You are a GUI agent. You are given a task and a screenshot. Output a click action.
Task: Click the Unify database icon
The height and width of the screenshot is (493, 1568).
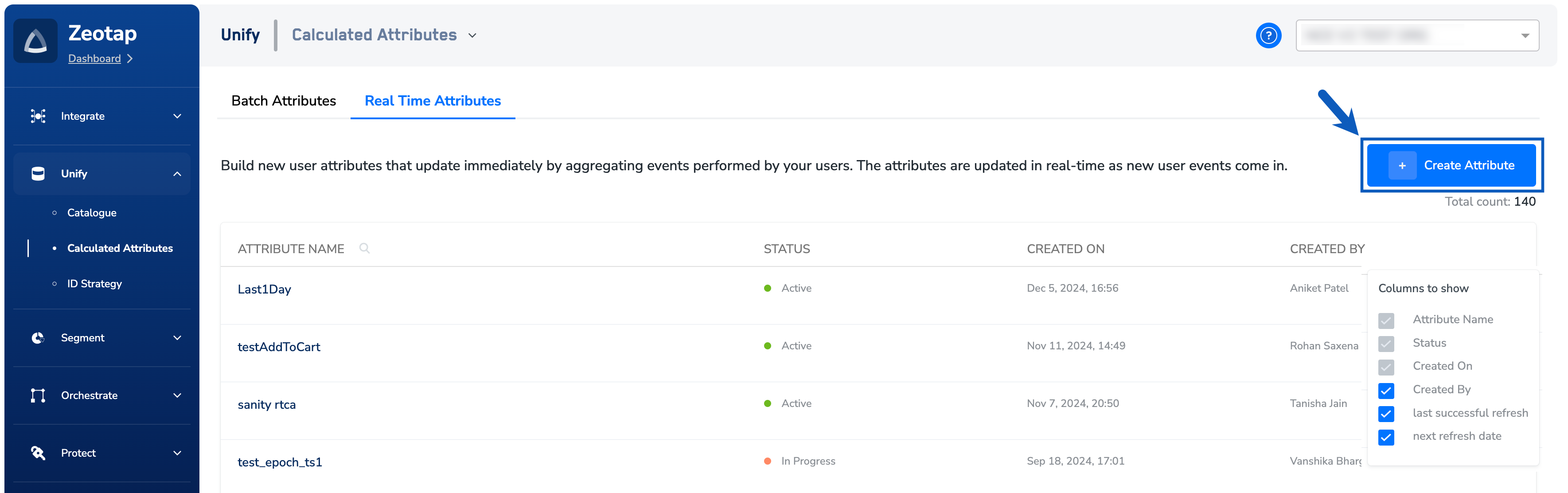pyautogui.click(x=38, y=173)
